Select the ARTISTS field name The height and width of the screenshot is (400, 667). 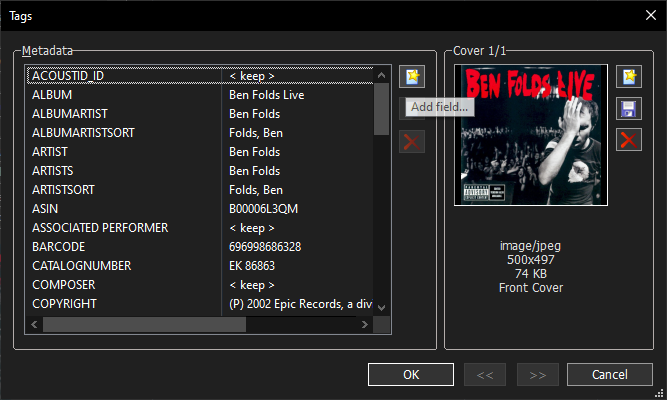coord(53,171)
